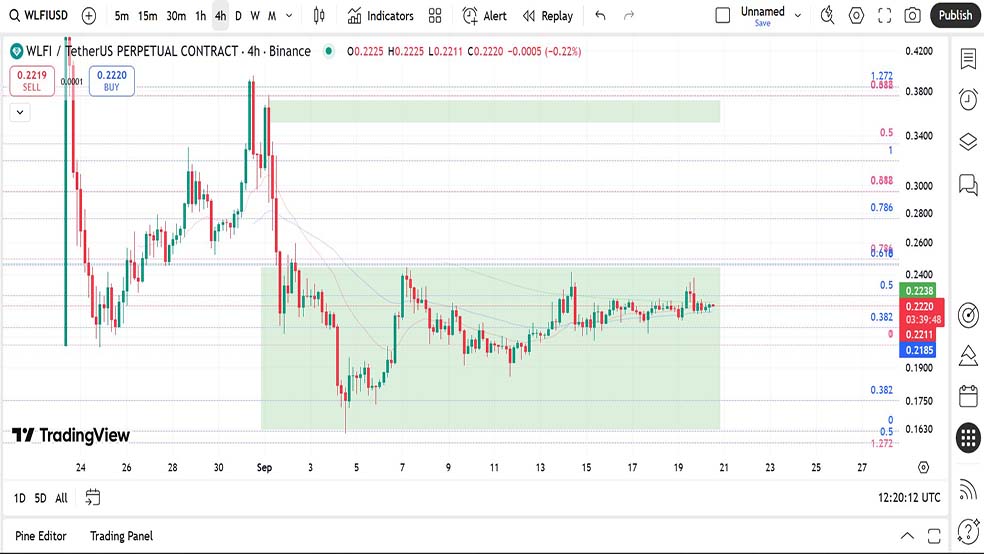Maximize the bottom panel
Image resolution: width=984 pixels, height=554 pixels.
(x=934, y=536)
